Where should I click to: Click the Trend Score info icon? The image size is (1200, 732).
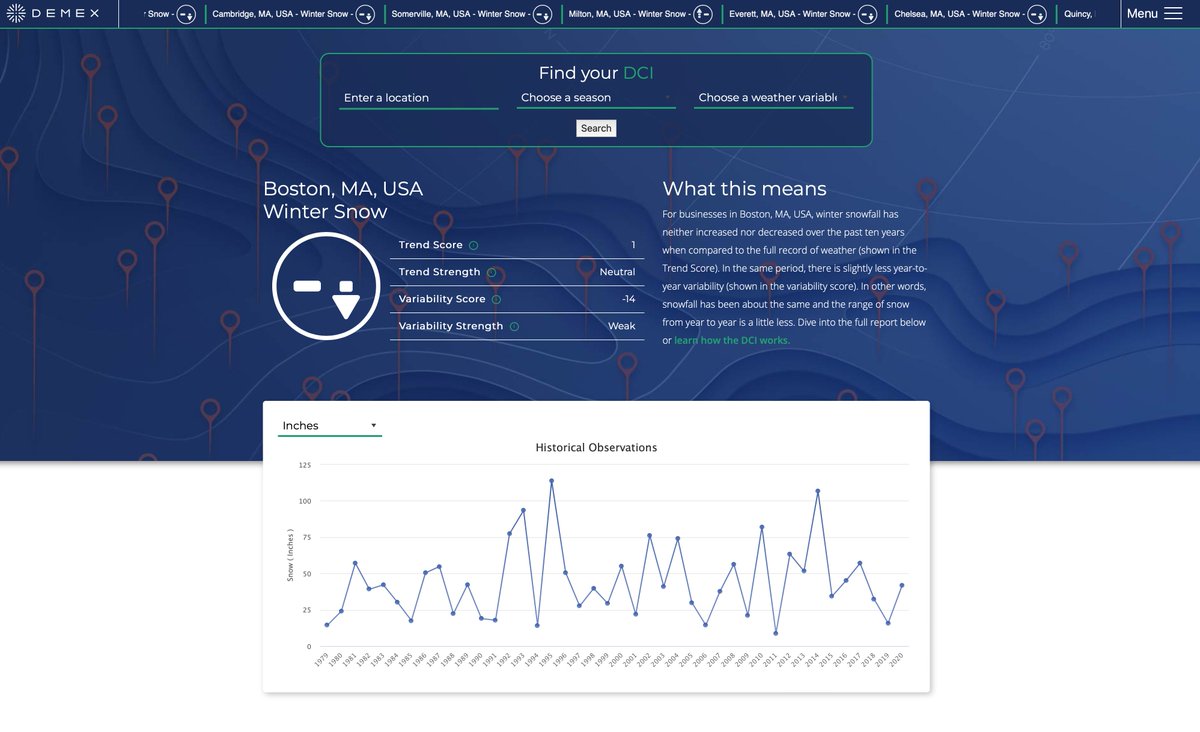pos(474,245)
